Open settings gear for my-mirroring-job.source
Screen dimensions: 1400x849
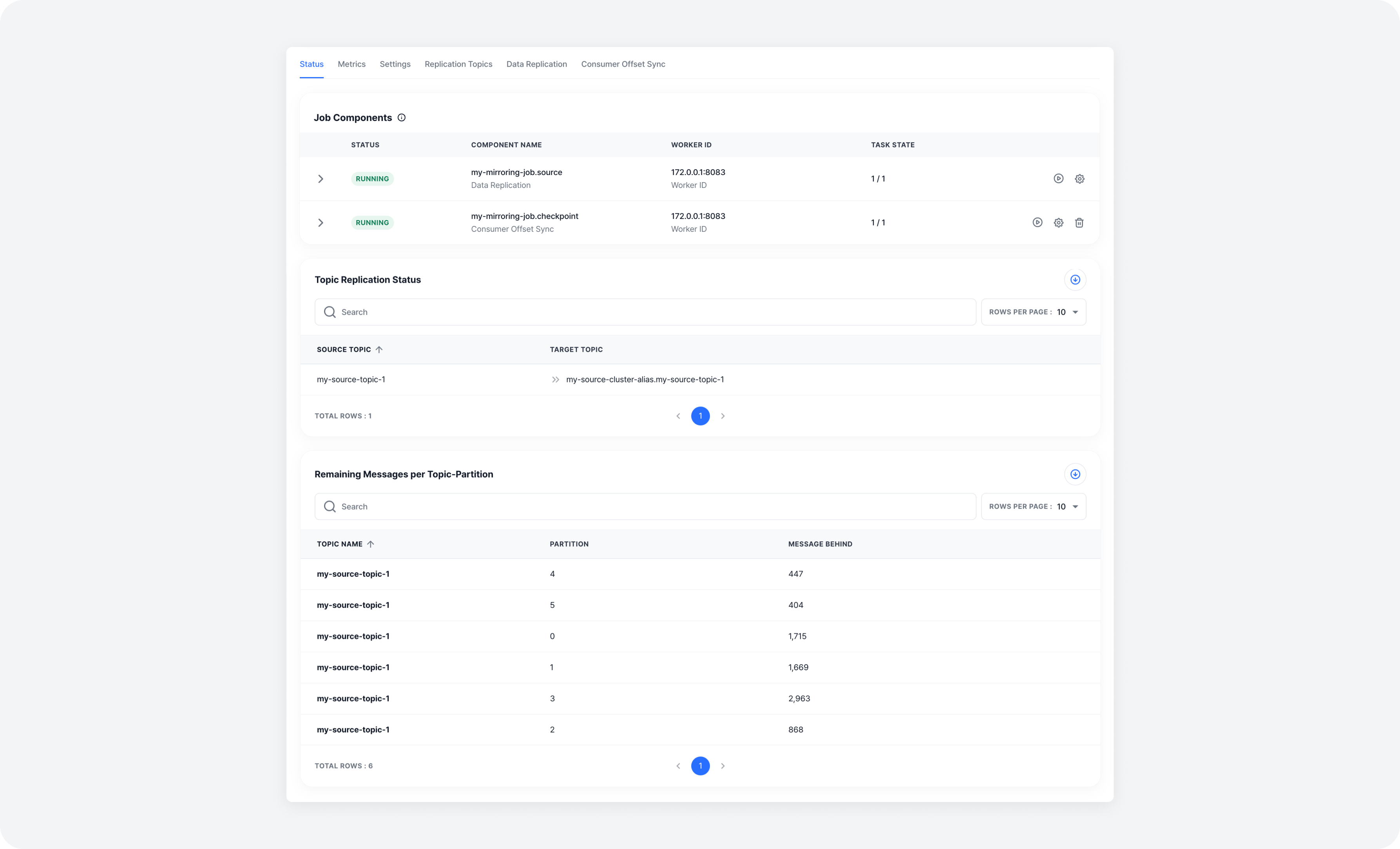click(1079, 178)
